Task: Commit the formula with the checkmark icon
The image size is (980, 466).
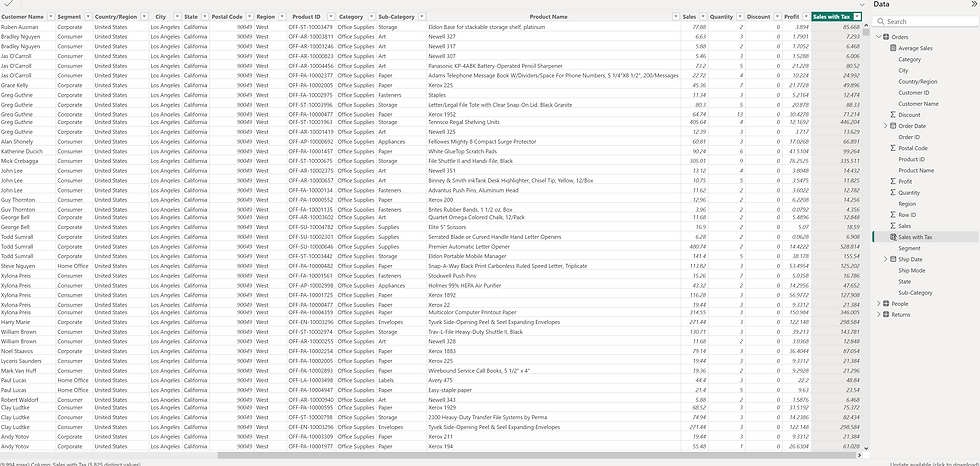Action: [x=9, y=4]
